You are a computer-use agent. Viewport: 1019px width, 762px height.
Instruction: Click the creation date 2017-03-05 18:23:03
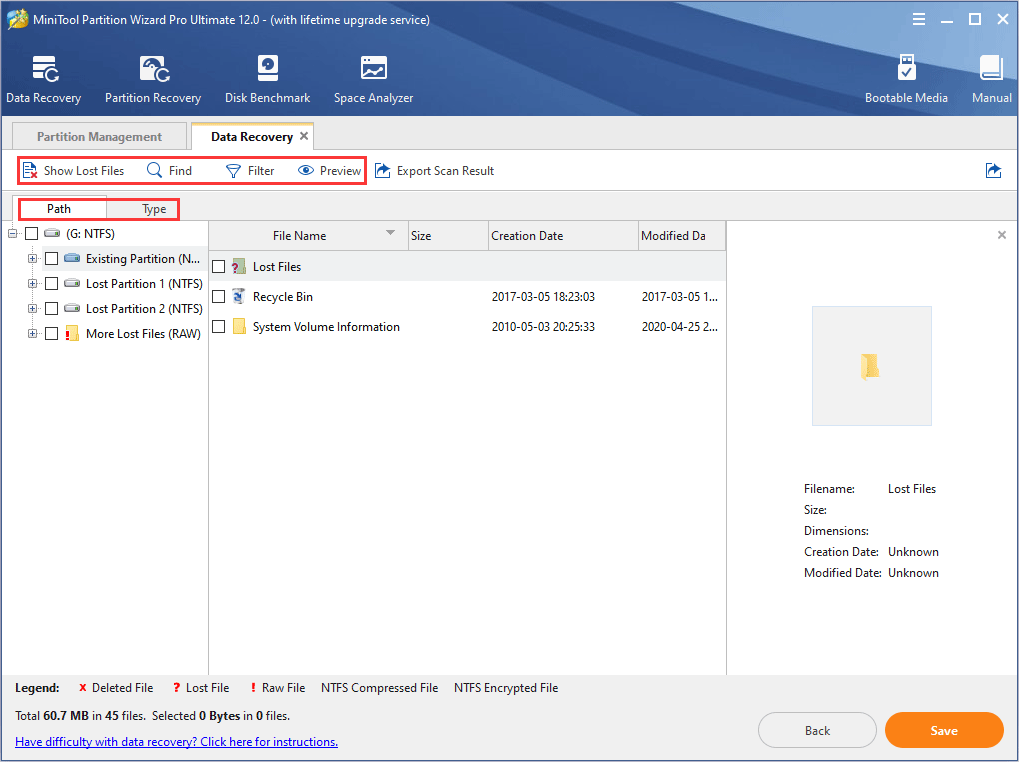543,297
